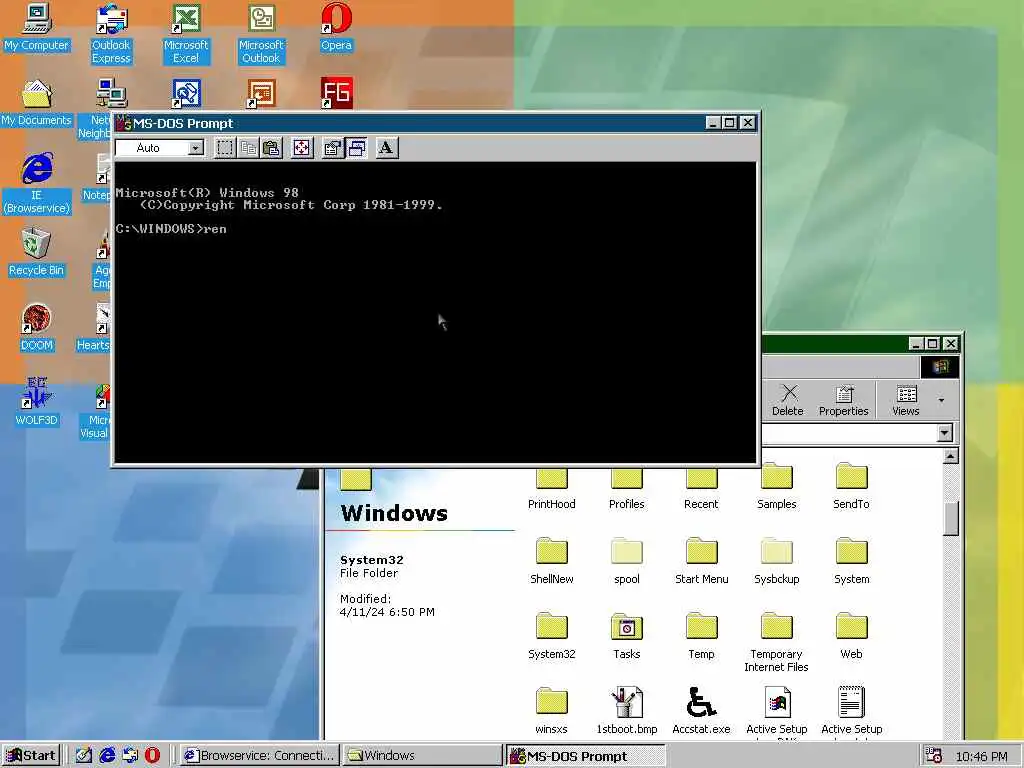Image resolution: width=1024 pixels, height=768 pixels.
Task: Select the SendTo folder
Action: [852, 487]
